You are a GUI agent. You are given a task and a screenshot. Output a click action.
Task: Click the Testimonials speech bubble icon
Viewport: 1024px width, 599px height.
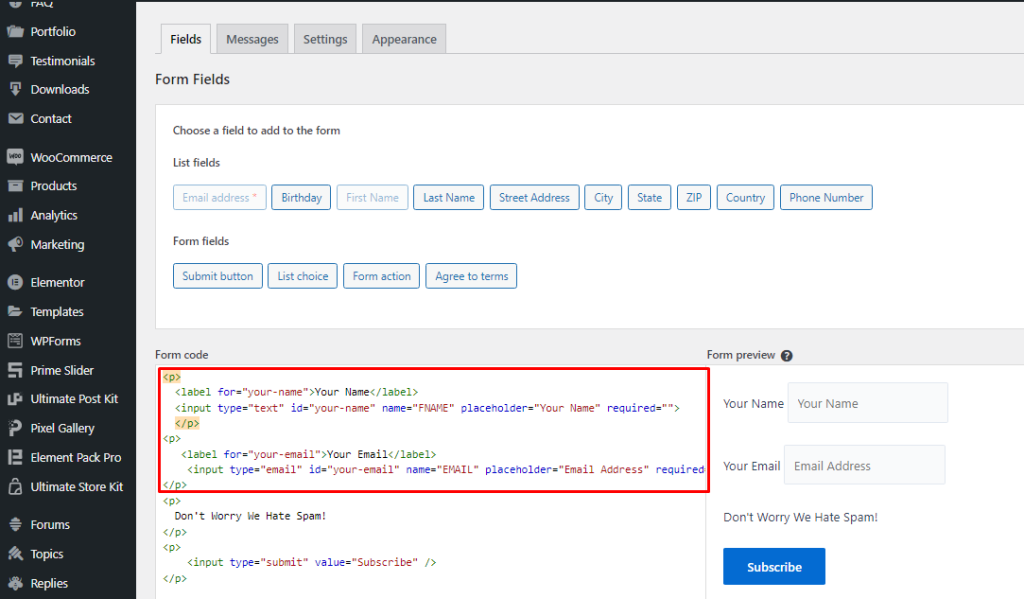[x=15, y=61]
